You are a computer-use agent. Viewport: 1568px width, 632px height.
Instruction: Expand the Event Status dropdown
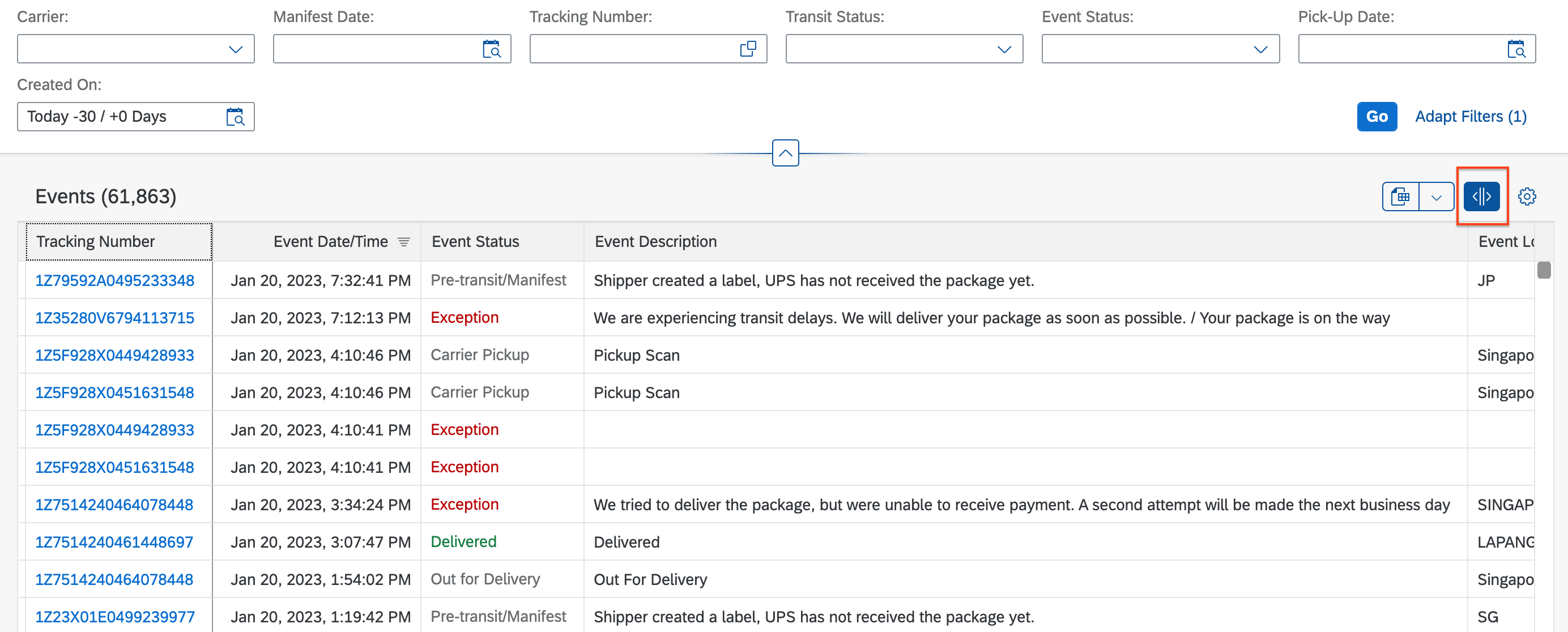[1260, 49]
